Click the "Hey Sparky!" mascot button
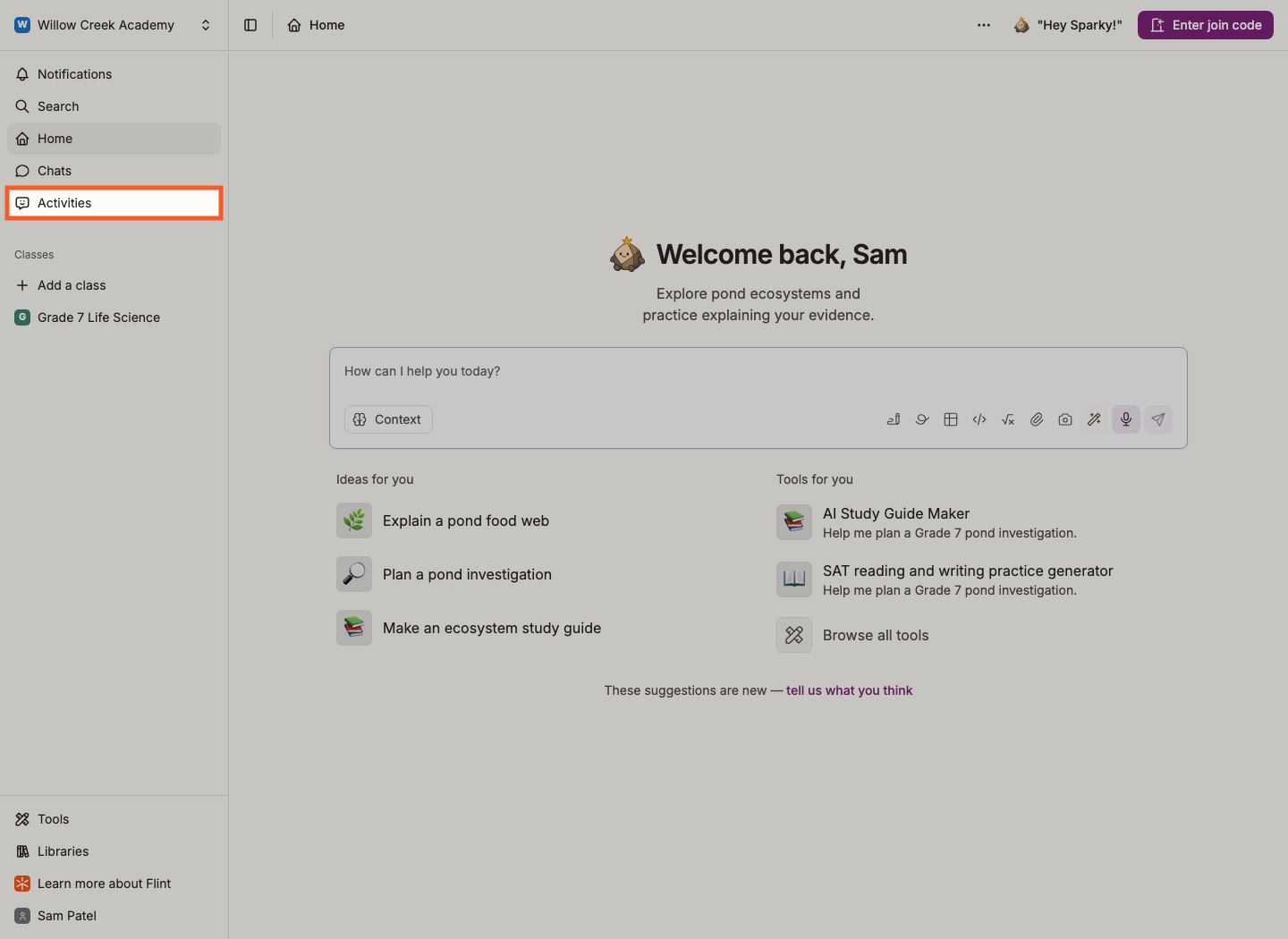The image size is (1288, 939). [x=1068, y=25]
